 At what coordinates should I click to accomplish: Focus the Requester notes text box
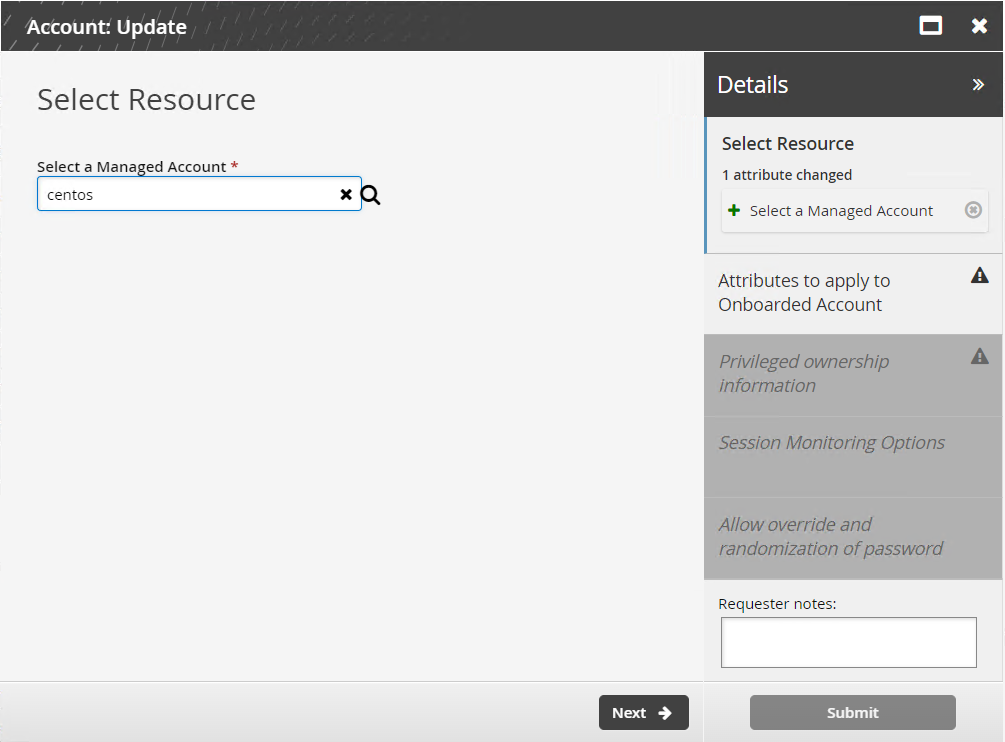tap(848, 642)
